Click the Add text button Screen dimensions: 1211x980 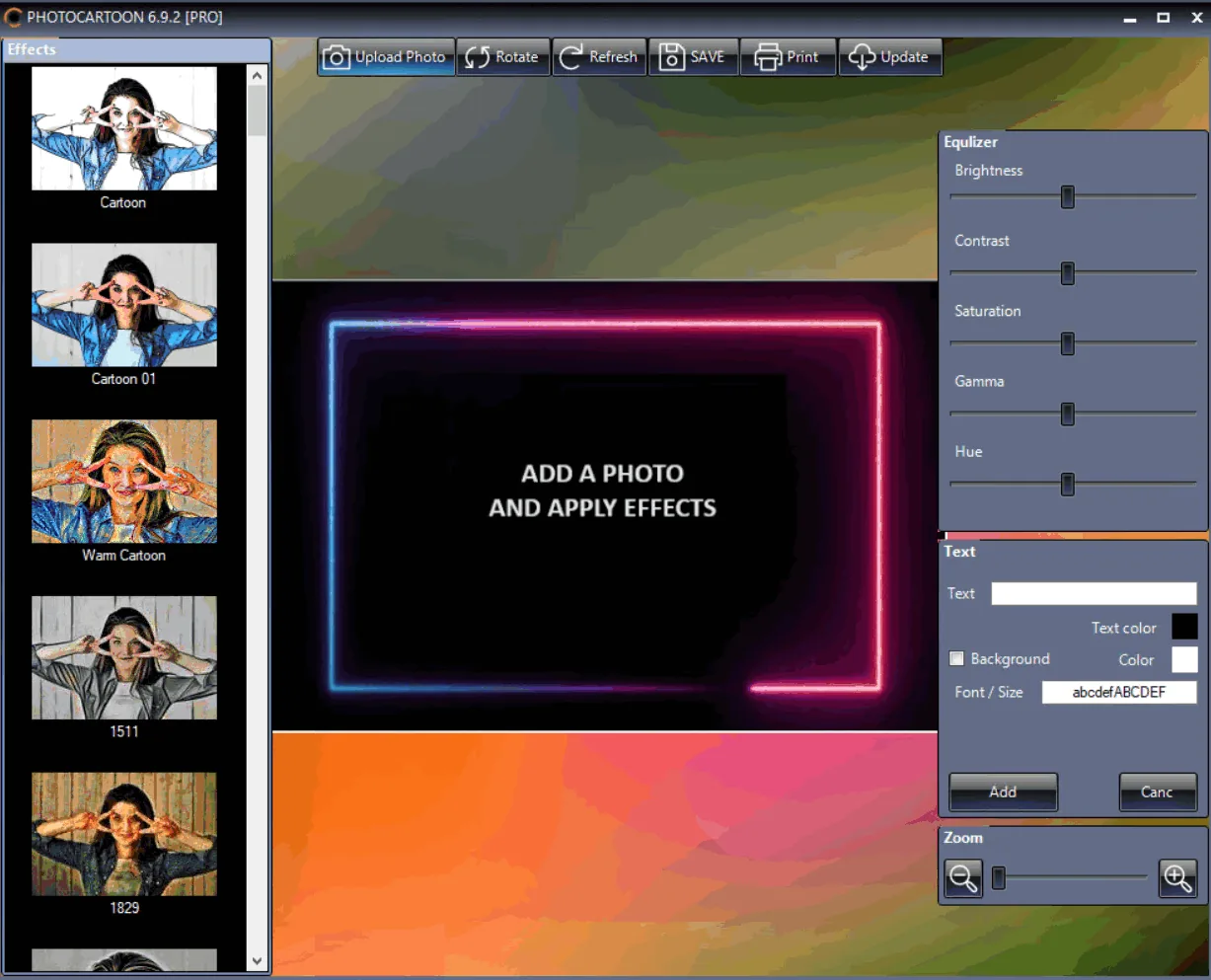(1003, 792)
